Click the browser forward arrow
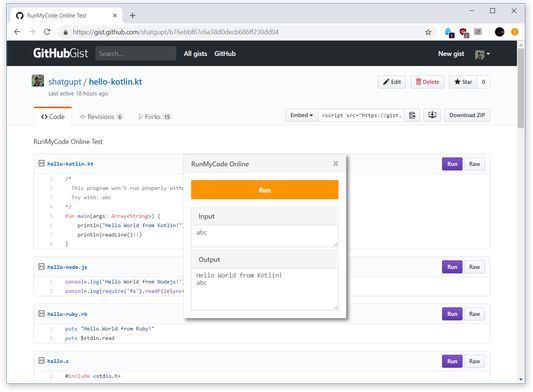 (x=32, y=32)
